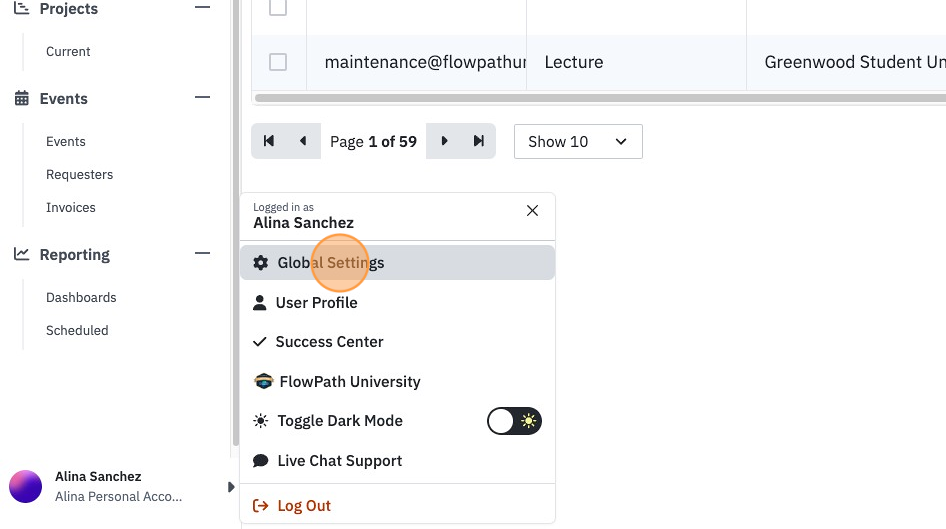The image size is (946, 529).
Task: Go to first page of results
Action: click(268, 141)
